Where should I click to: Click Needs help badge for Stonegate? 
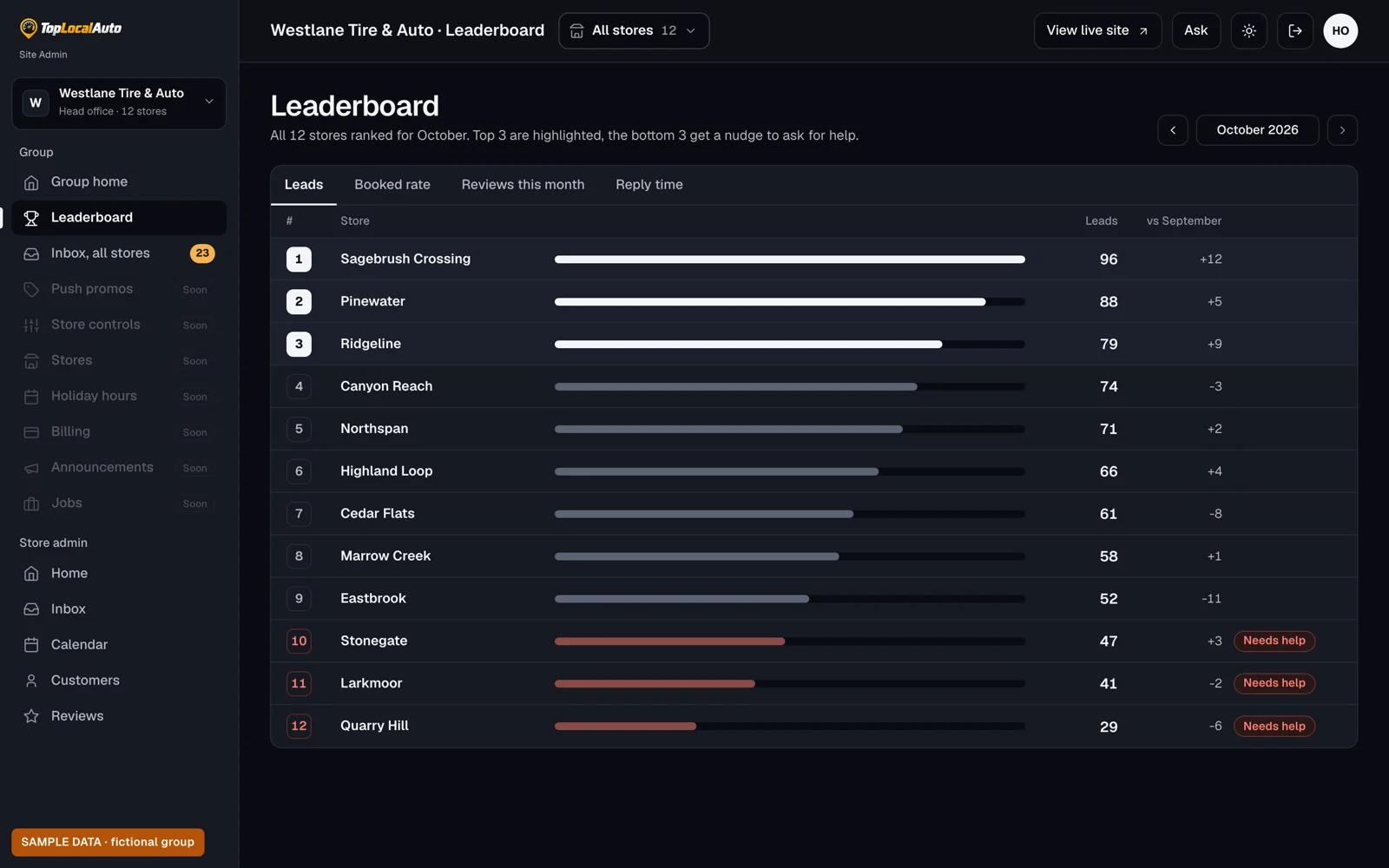pos(1274,641)
